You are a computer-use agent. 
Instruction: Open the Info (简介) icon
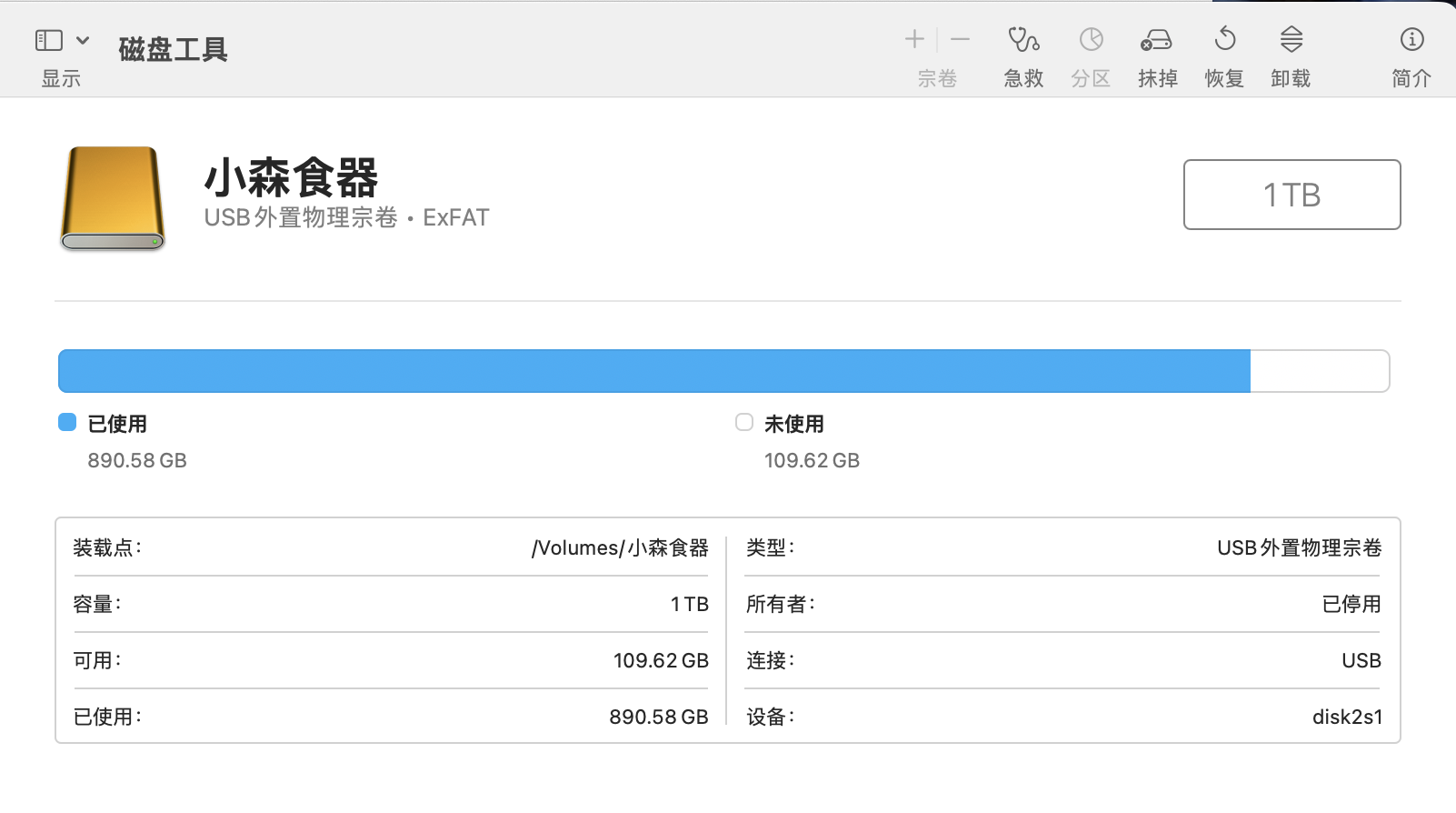1411,40
